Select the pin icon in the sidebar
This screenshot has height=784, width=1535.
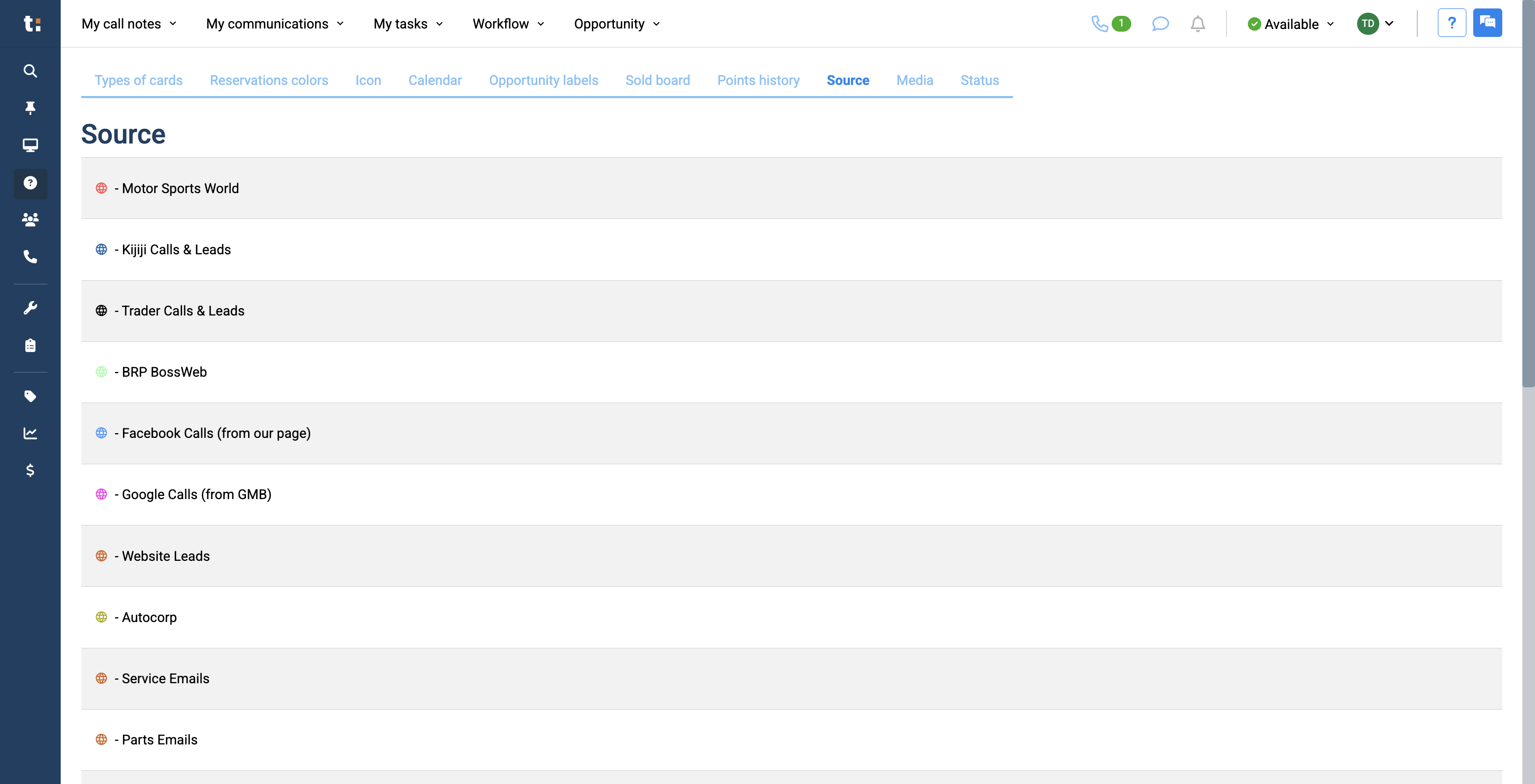(30, 108)
